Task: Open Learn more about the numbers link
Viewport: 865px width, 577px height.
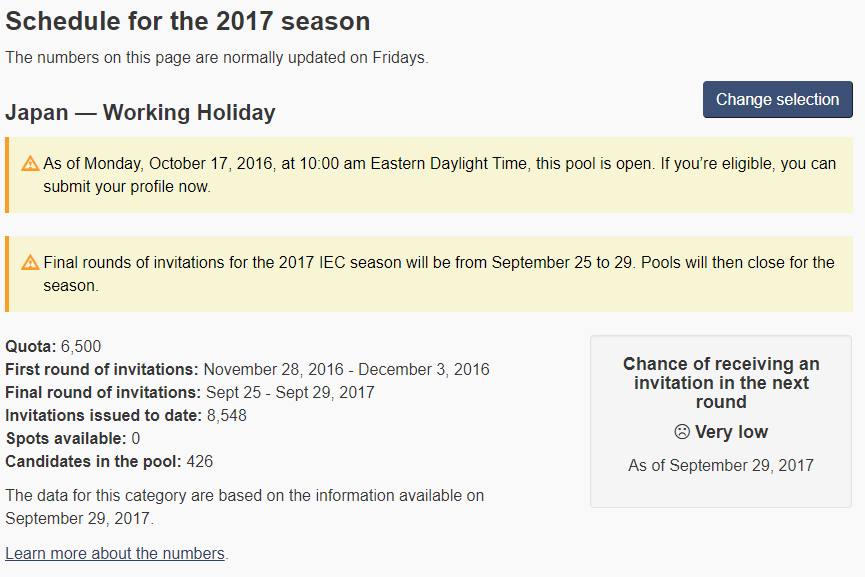Action: point(115,553)
